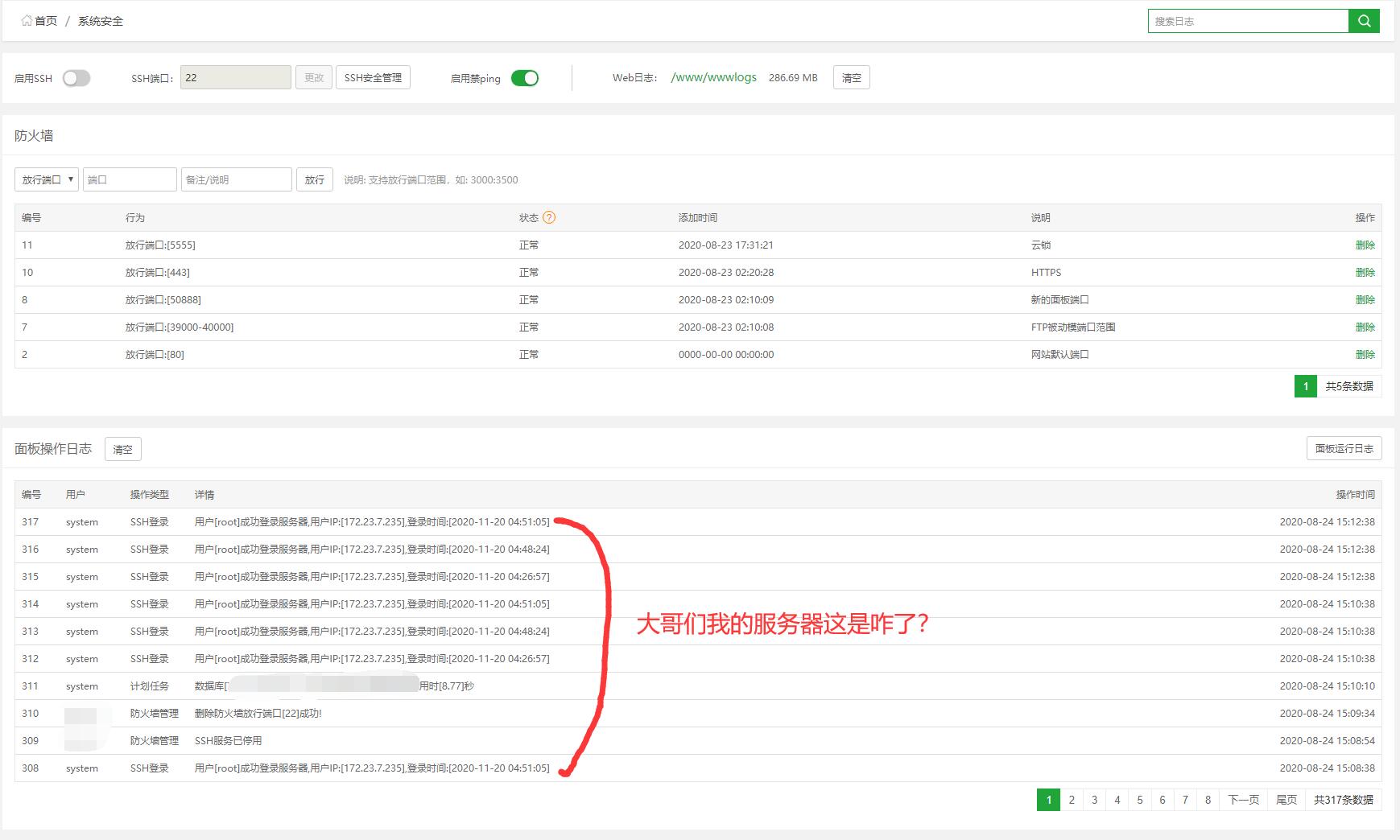Click 首页 breadcrumb link
The image size is (1400, 840).
(x=46, y=21)
